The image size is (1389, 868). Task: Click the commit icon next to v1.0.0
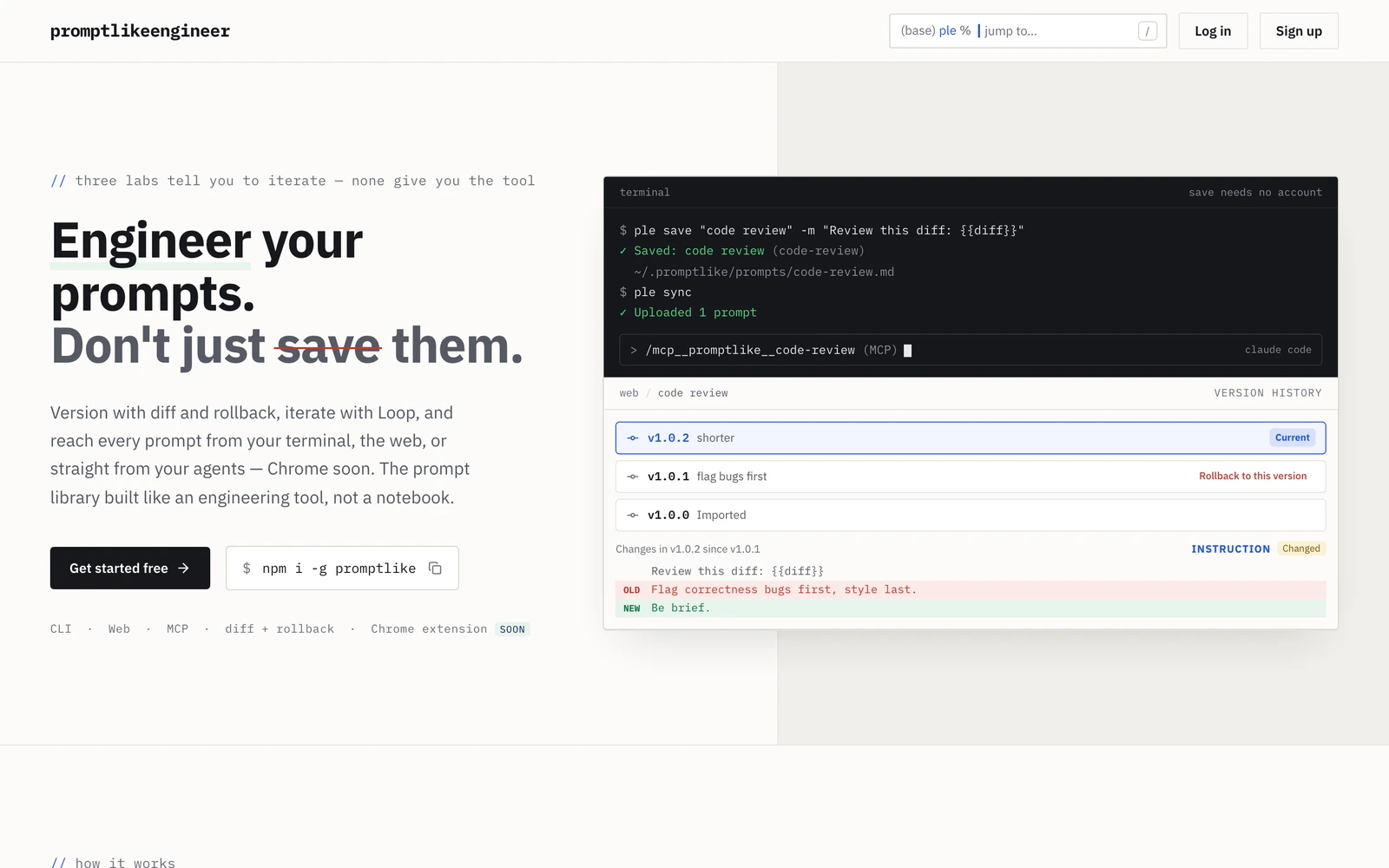pos(633,516)
